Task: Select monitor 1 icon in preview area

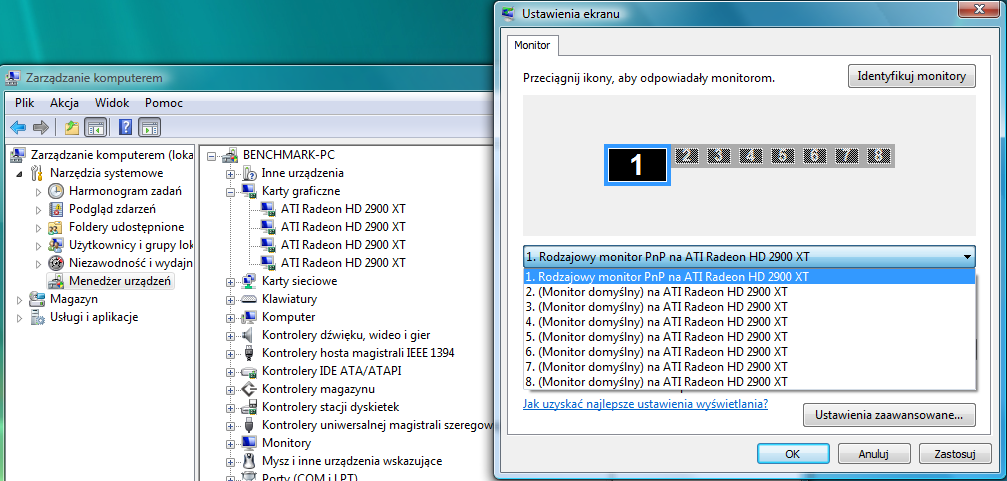Action: point(637,165)
